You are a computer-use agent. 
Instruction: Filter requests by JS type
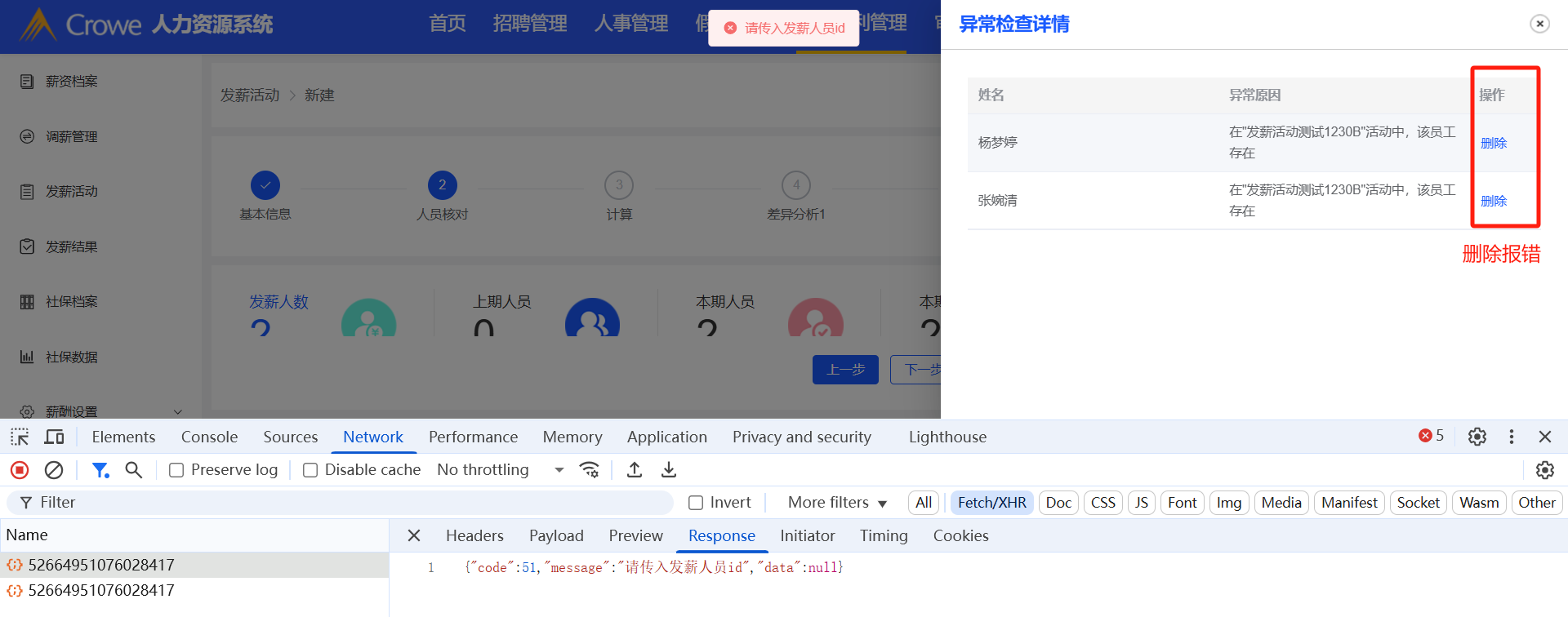1142,503
